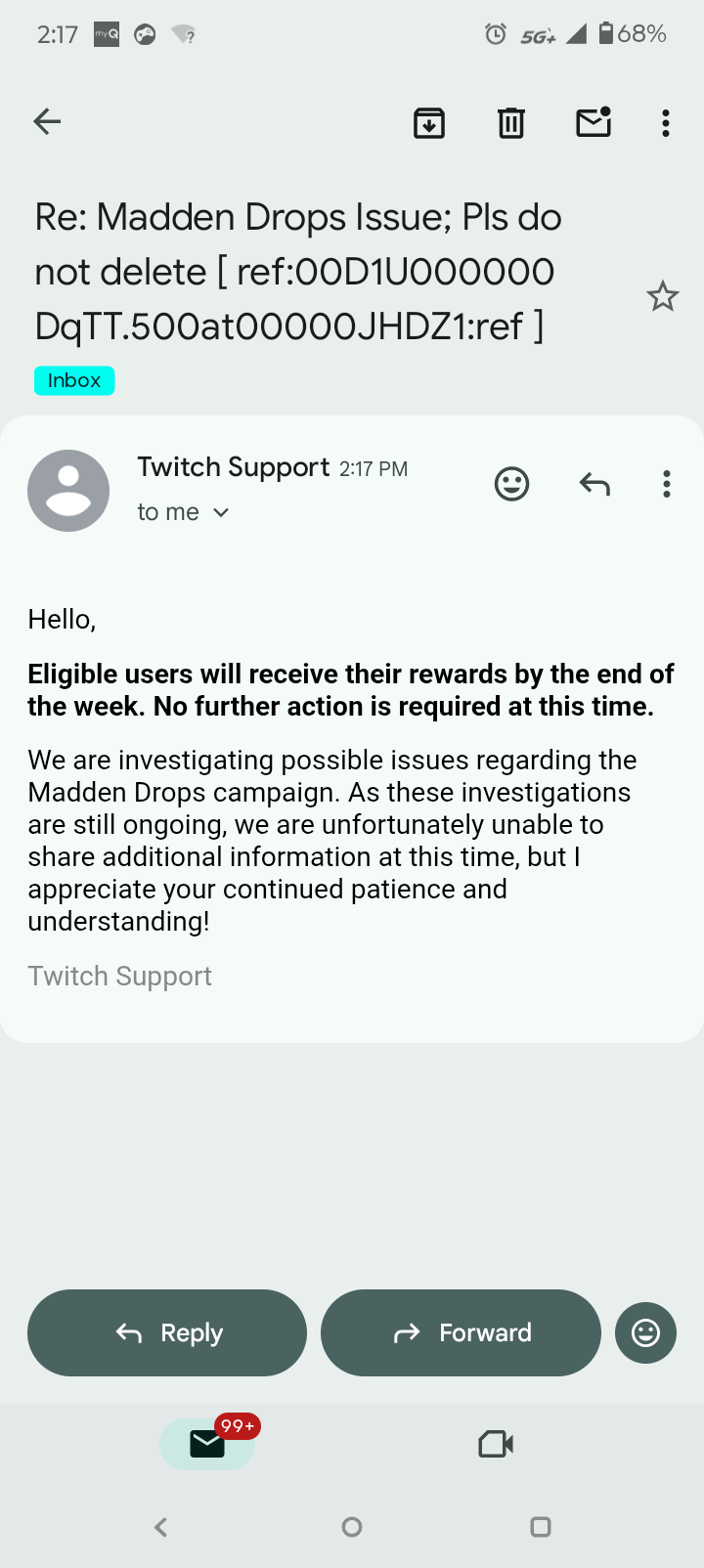Tap the Android back navigation button
Viewport: 704px width, 1568px height.
tap(161, 1527)
